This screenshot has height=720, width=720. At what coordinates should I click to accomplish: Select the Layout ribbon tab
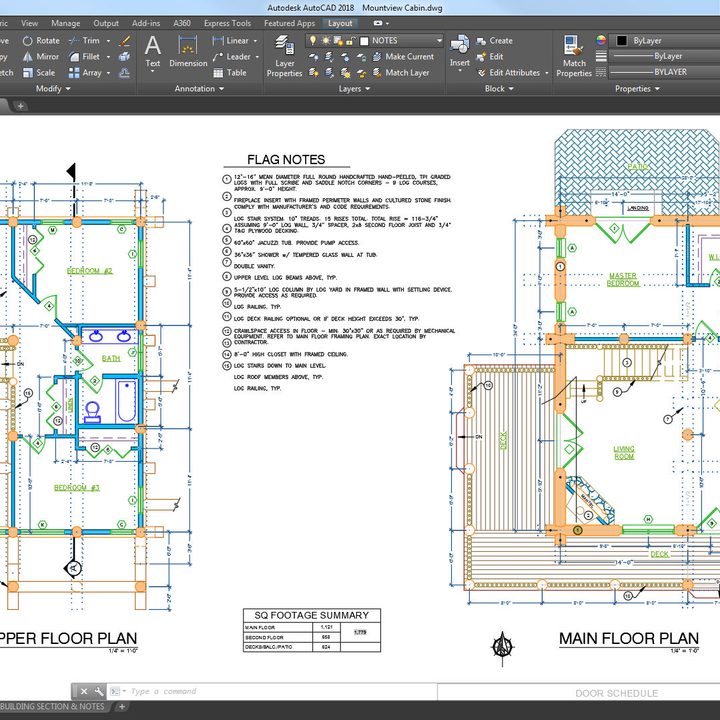340,23
